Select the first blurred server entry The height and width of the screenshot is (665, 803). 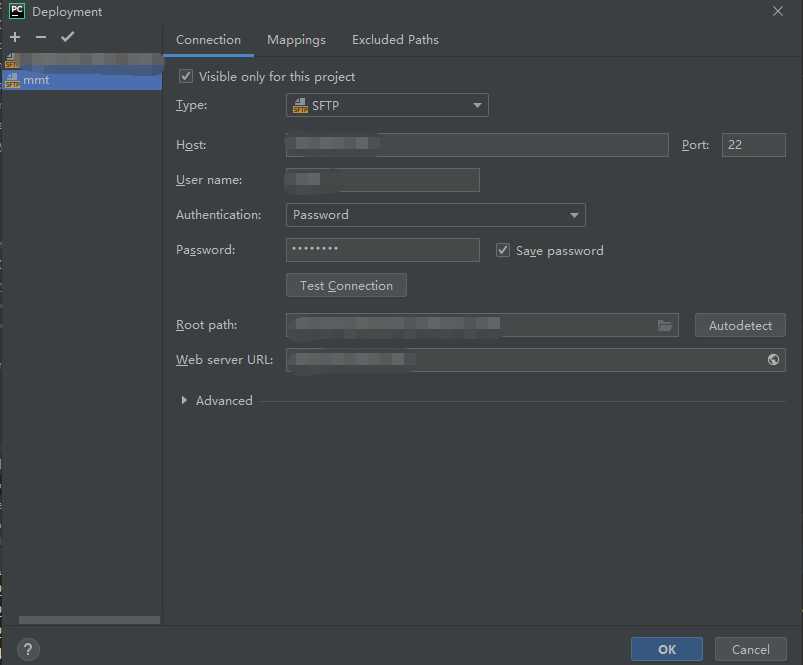80,61
